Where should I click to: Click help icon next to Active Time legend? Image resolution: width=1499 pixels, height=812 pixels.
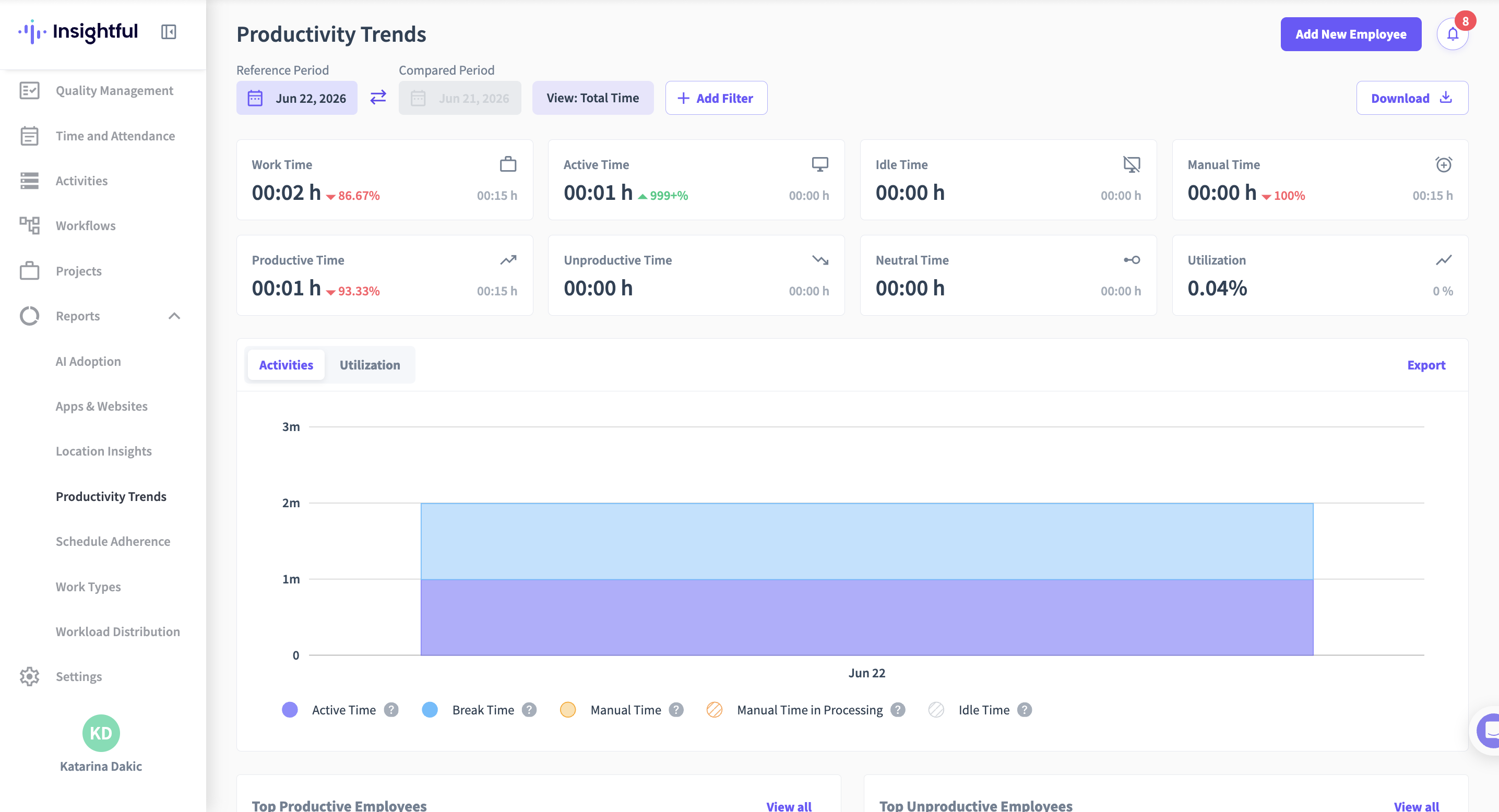point(391,710)
